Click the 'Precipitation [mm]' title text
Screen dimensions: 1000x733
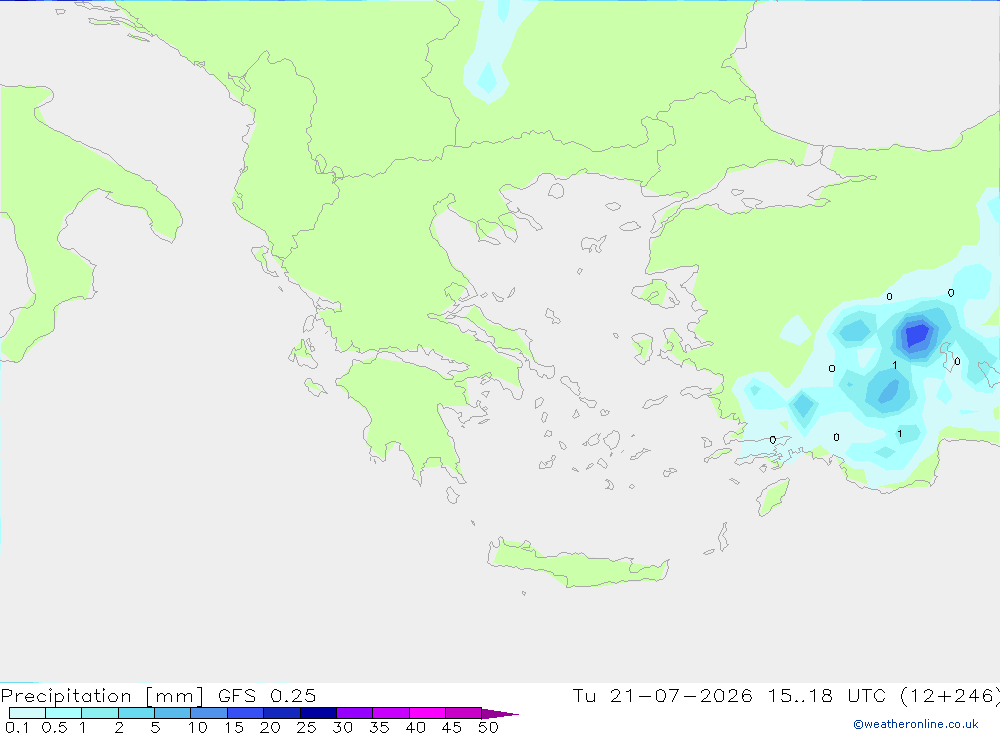pos(102,696)
